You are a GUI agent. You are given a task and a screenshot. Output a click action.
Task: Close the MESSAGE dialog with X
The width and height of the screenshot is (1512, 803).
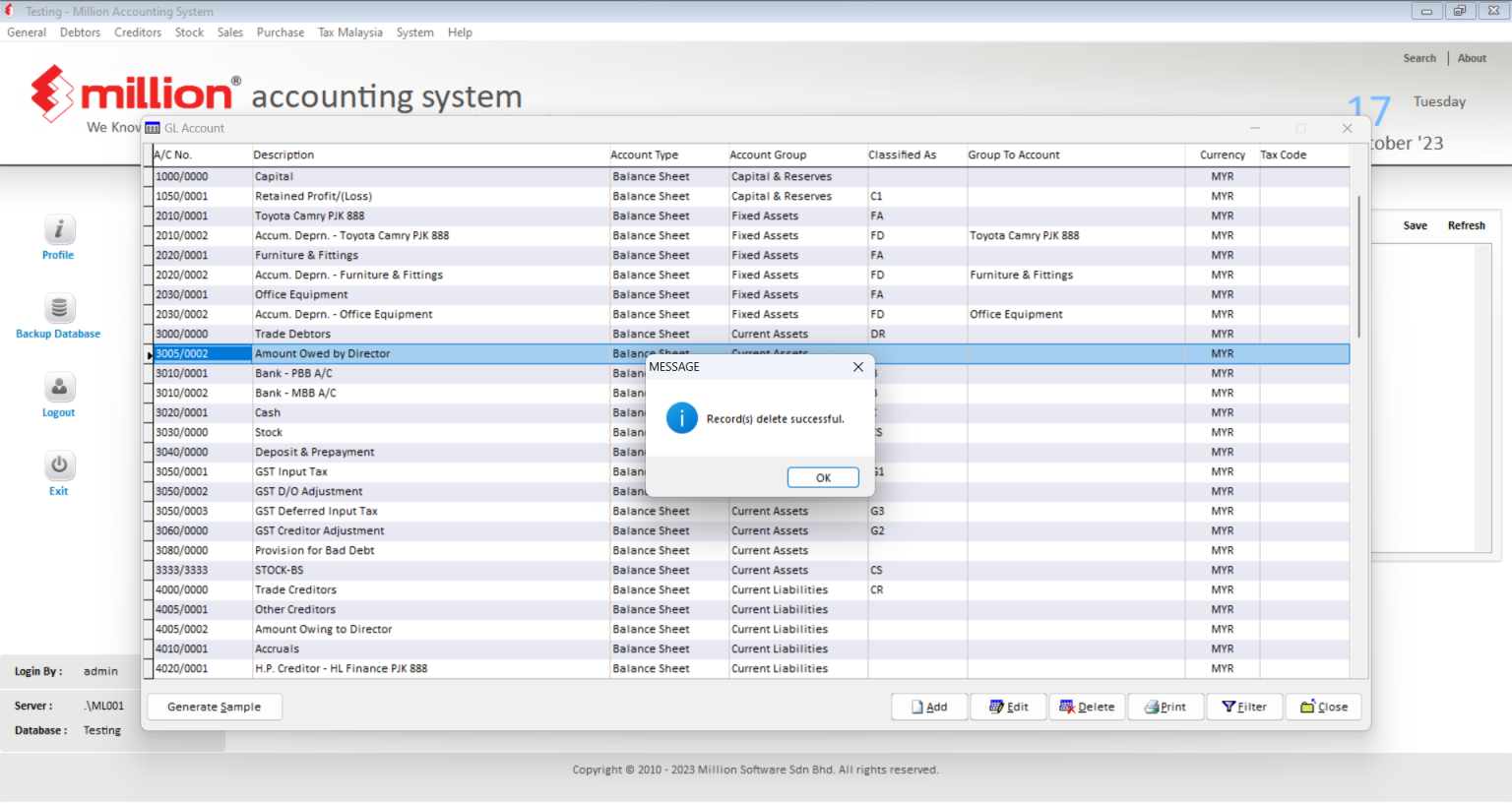[858, 367]
